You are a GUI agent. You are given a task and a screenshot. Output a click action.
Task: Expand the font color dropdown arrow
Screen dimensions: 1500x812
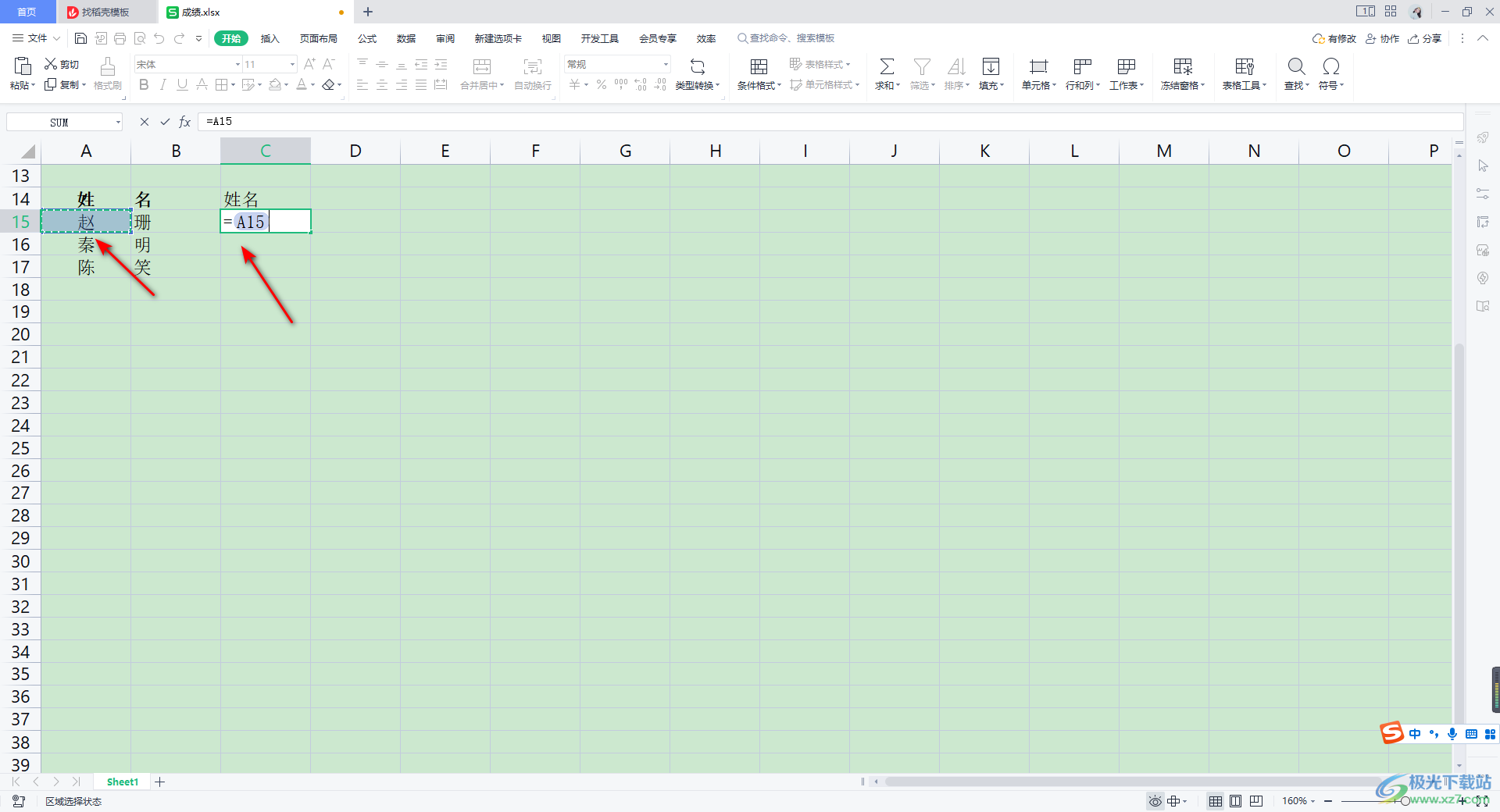coord(312,85)
